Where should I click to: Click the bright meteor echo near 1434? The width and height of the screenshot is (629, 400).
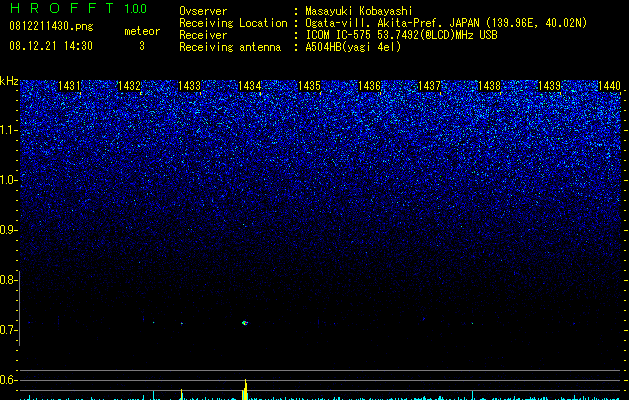245,323
